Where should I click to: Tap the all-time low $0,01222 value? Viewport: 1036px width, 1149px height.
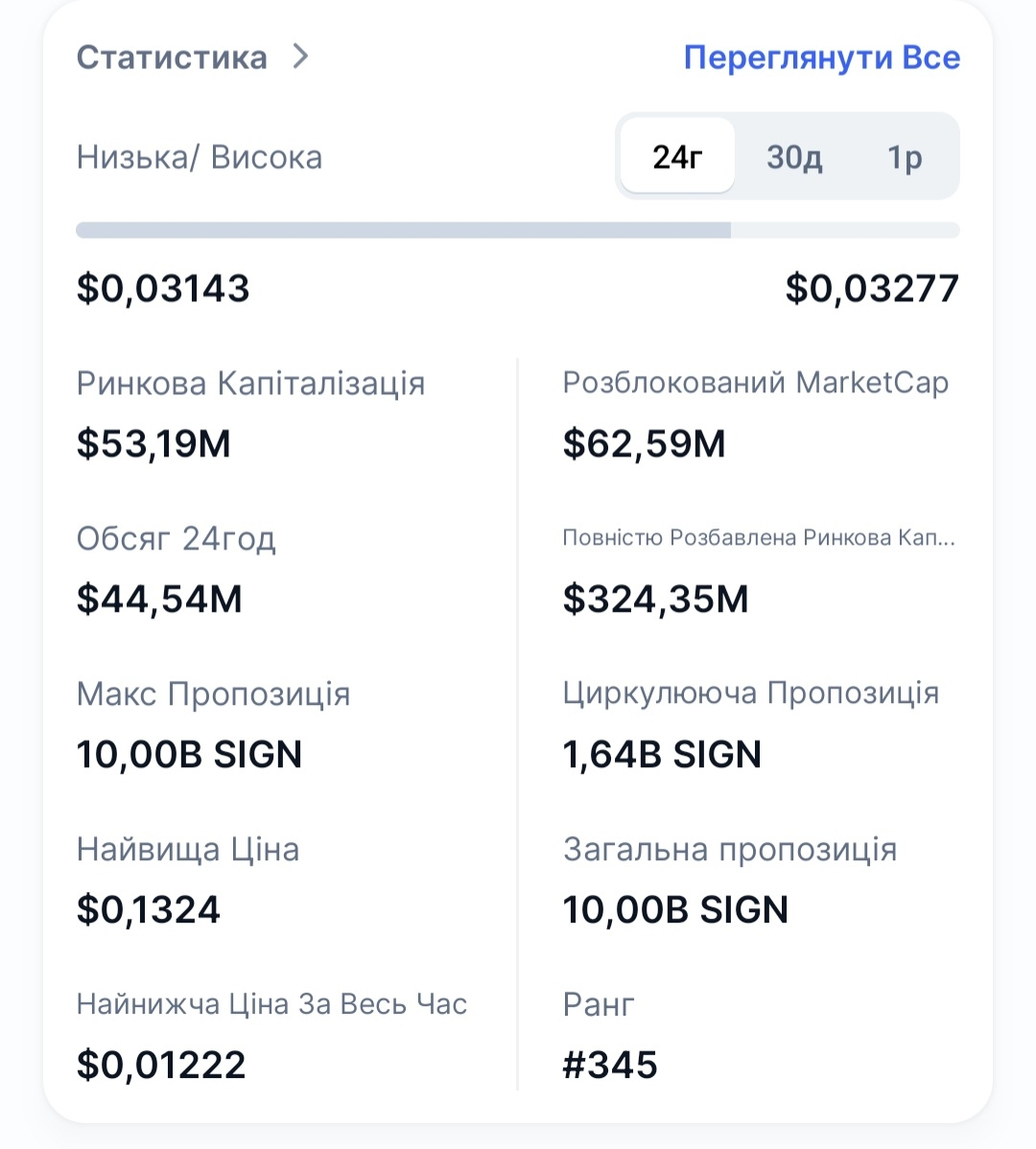(161, 1066)
